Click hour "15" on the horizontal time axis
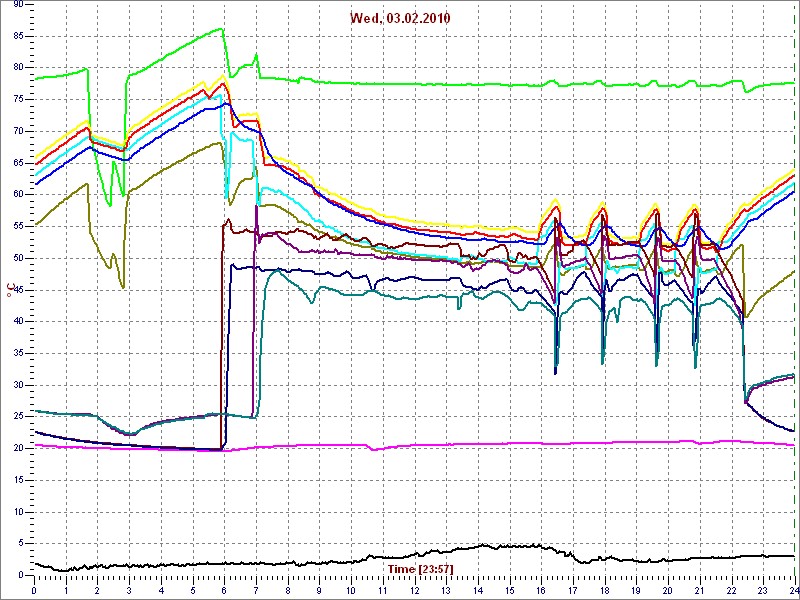Screen dimensions: 800x600 point(510,590)
